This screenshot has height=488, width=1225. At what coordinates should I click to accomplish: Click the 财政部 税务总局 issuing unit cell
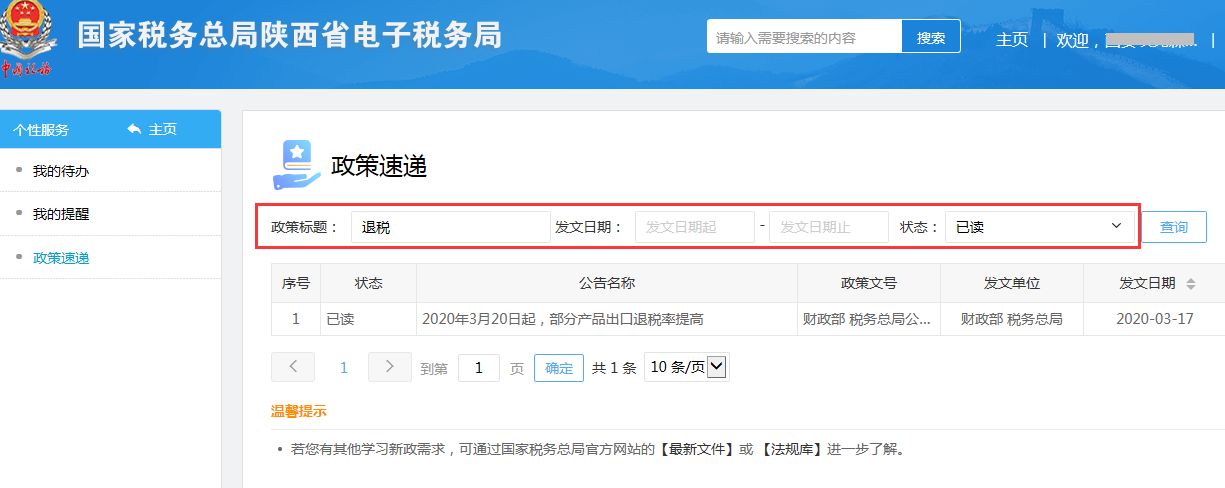1011,320
